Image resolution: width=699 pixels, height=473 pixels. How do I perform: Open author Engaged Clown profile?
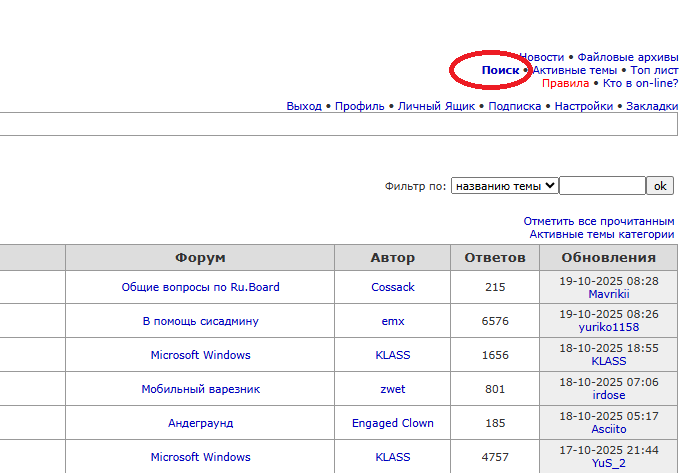pyautogui.click(x=392, y=423)
